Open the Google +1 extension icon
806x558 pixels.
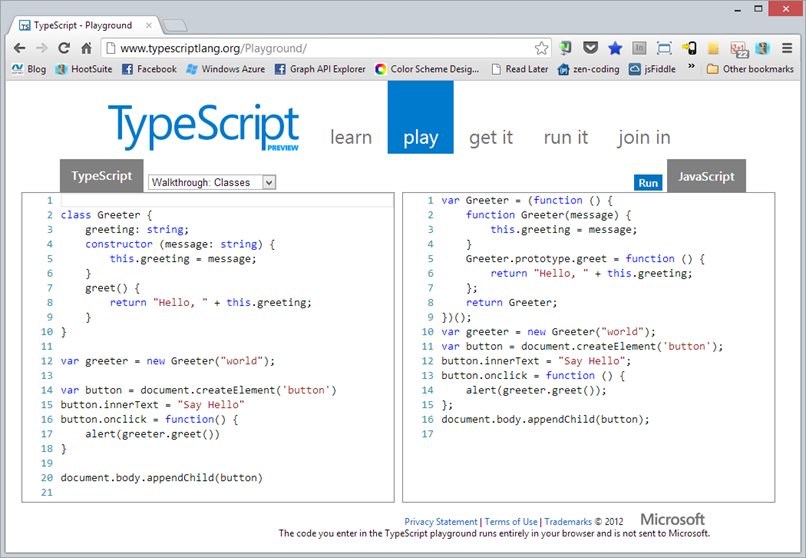click(x=739, y=49)
